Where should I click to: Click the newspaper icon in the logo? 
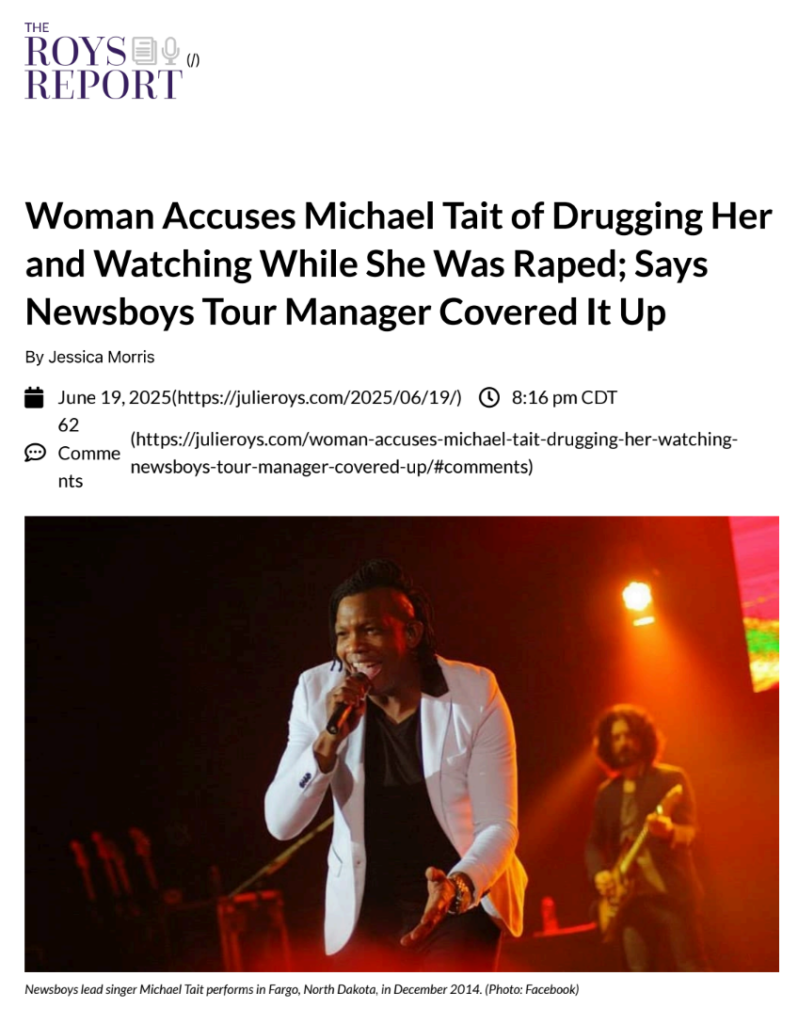tap(143, 51)
